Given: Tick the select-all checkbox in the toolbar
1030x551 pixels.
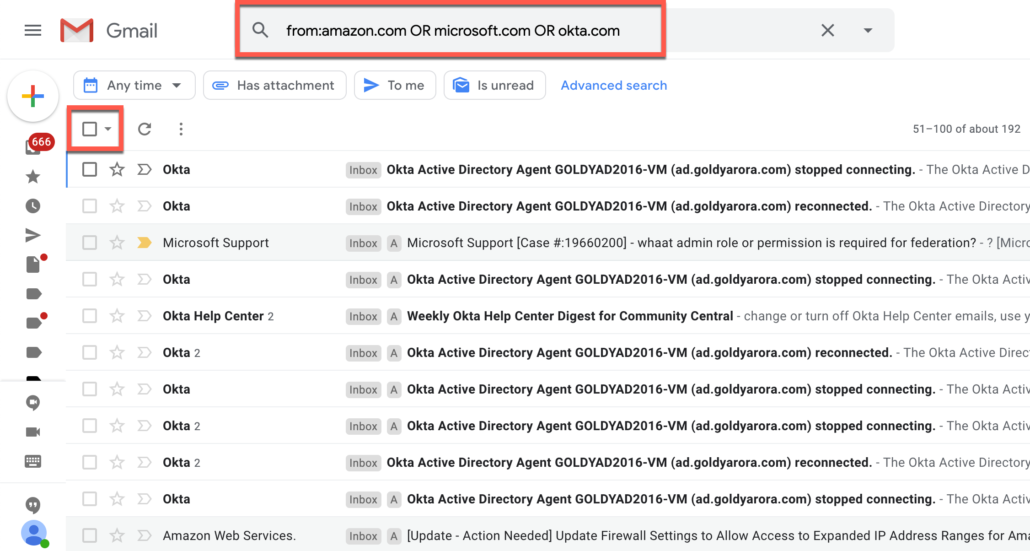Looking at the screenshot, I should click(89, 129).
